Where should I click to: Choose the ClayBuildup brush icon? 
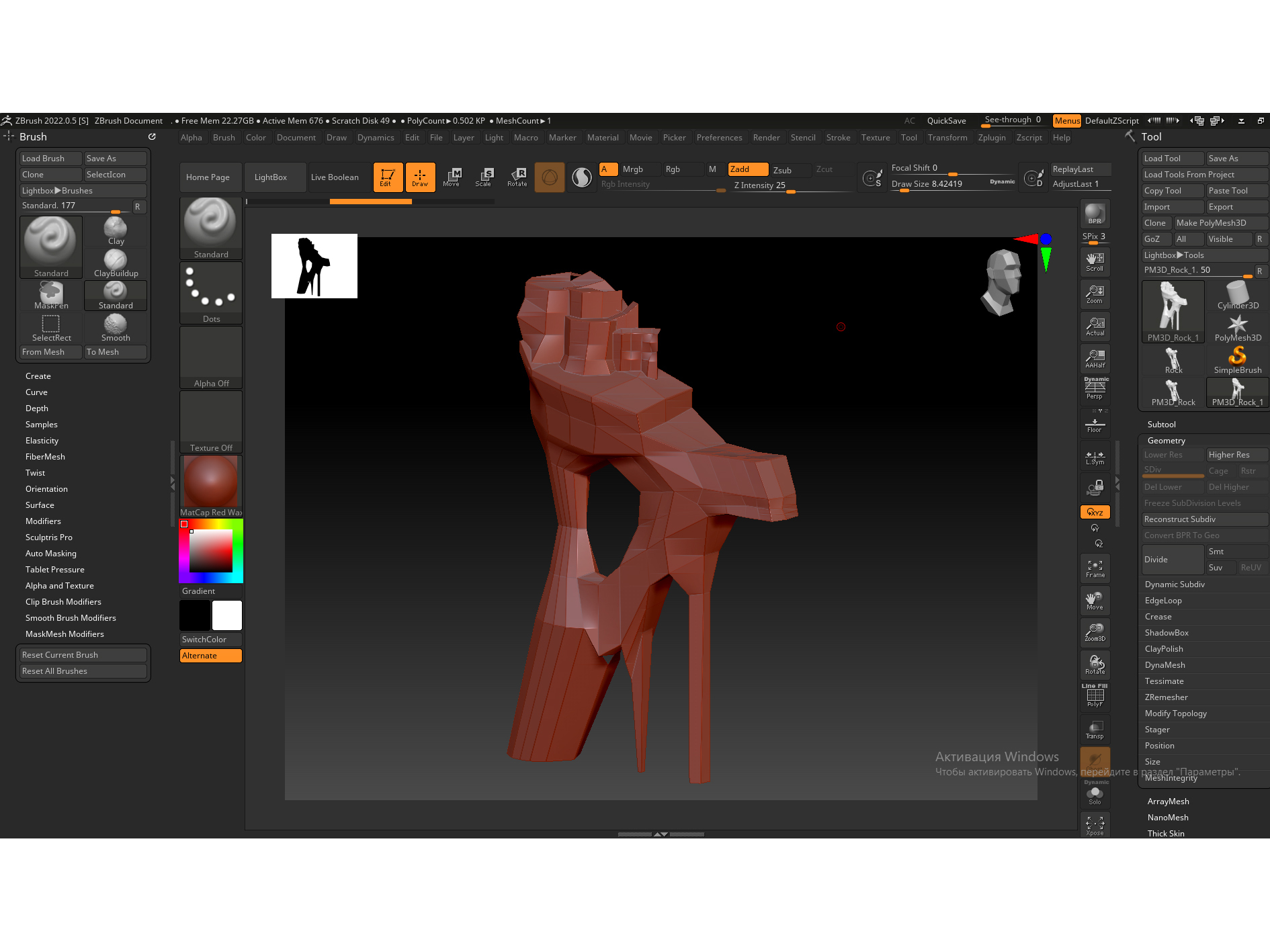click(x=116, y=263)
